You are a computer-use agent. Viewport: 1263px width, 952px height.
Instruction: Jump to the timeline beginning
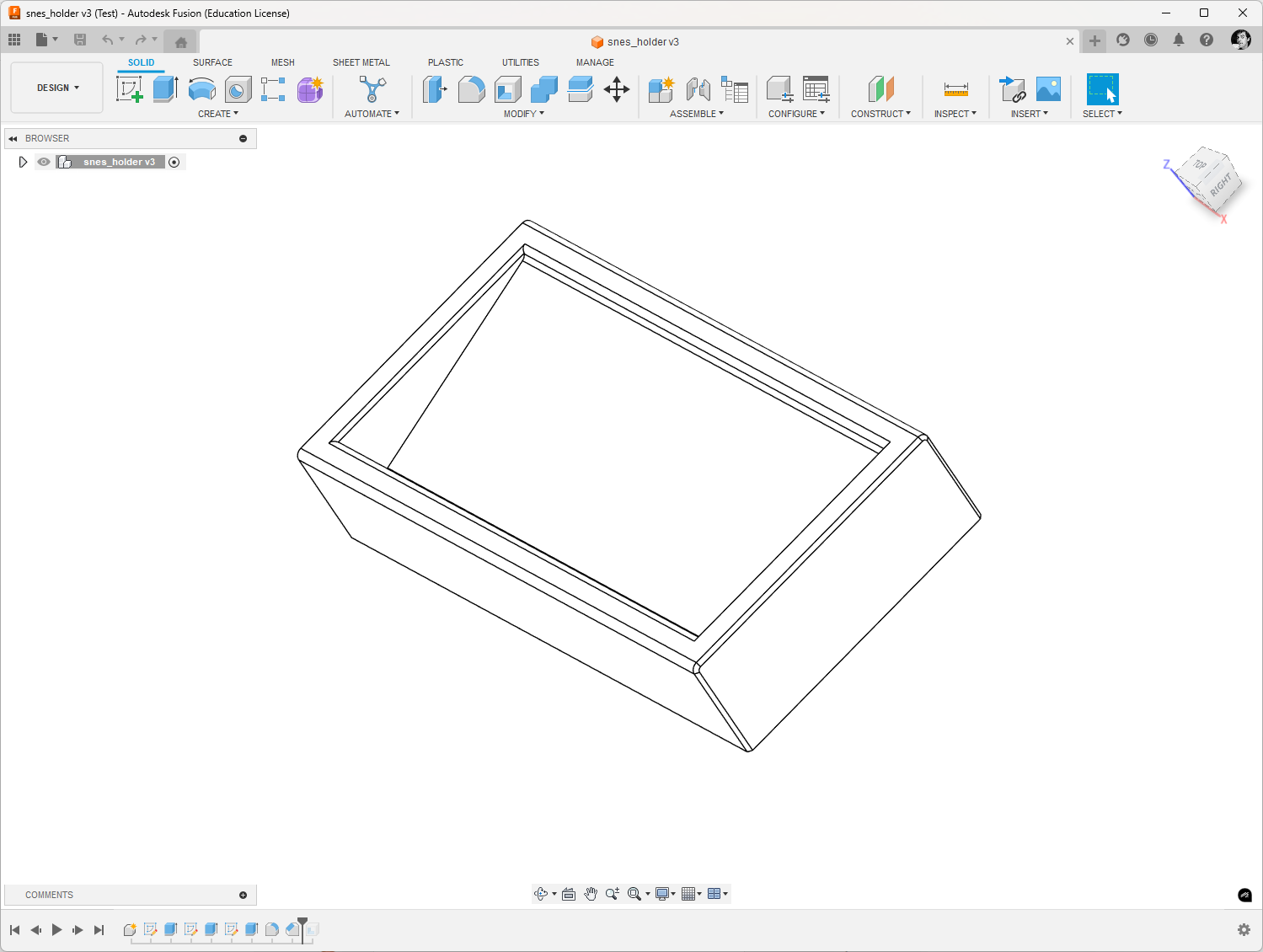pos(14,930)
